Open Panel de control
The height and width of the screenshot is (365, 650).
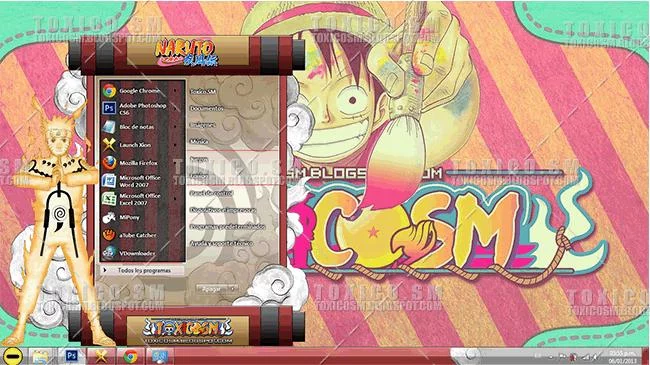point(211,193)
